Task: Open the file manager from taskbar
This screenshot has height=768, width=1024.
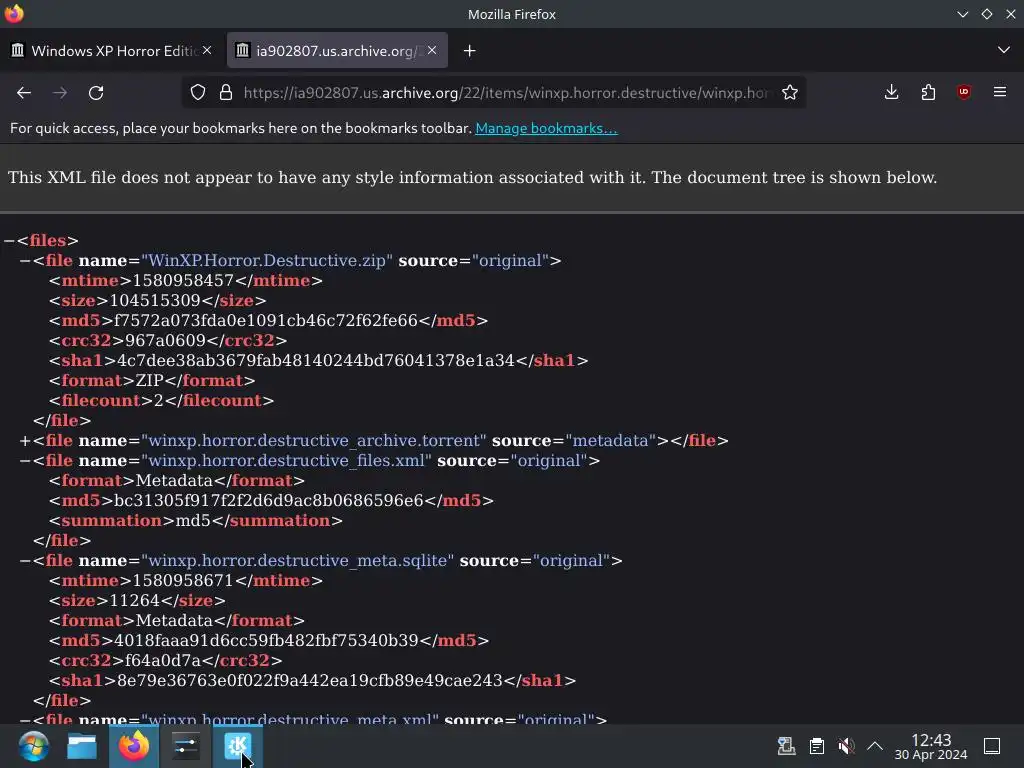Action: [82, 746]
